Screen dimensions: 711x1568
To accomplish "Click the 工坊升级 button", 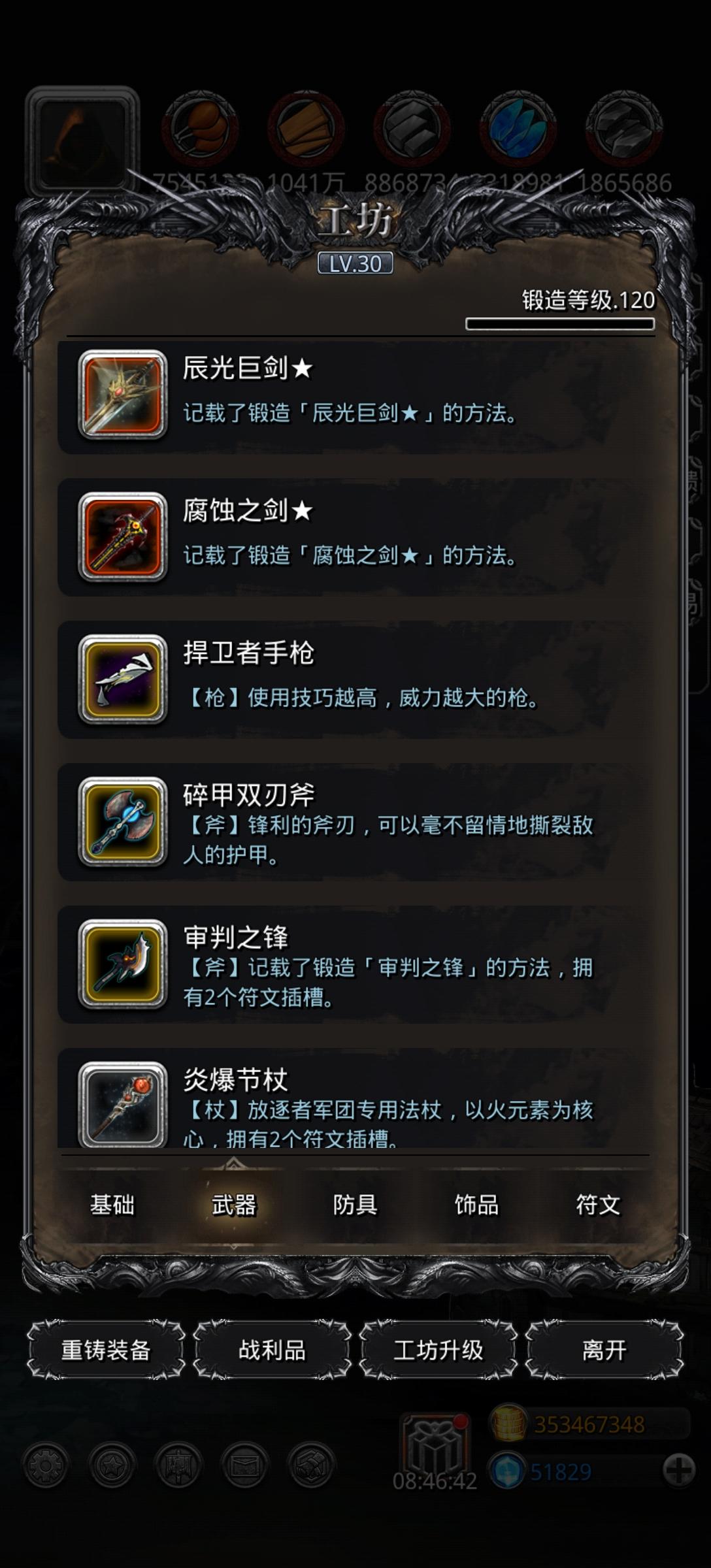I will [x=438, y=1350].
